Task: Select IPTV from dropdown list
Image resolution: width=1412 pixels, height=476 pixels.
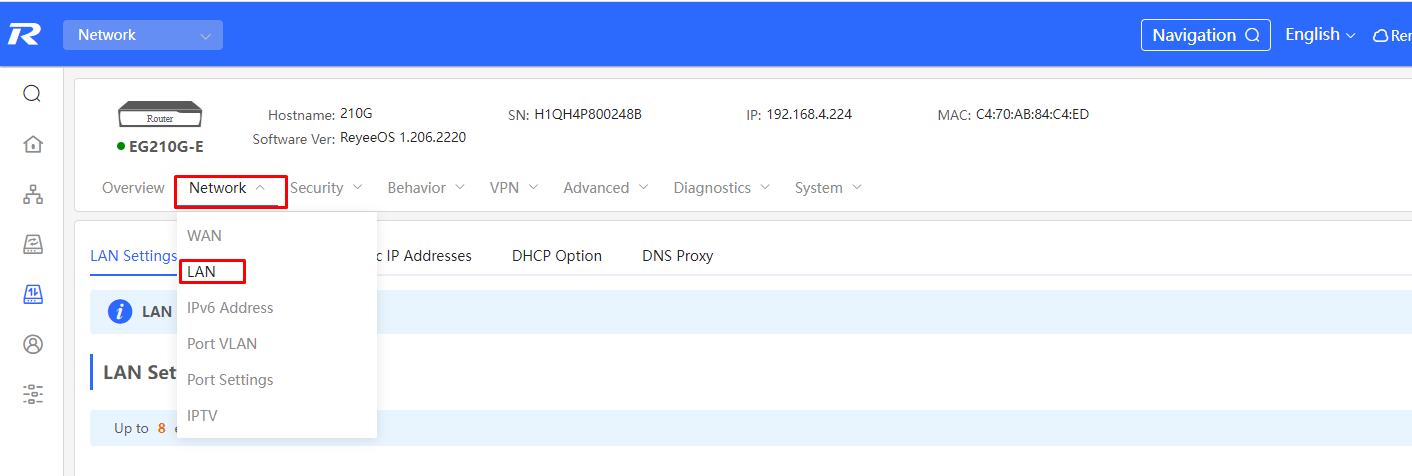Action: pyautogui.click(x=202, y=416)
